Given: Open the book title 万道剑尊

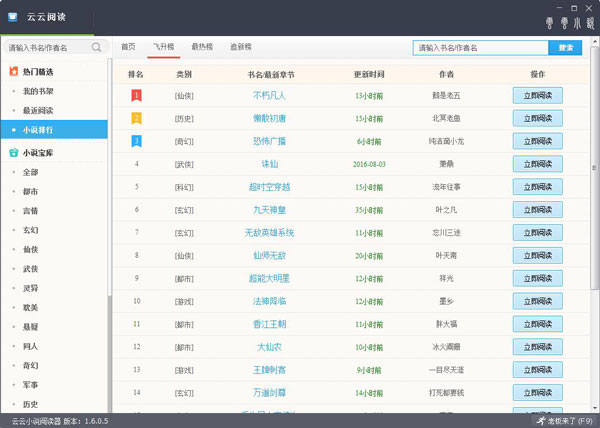Looking at the screenshot, I should point(269,392).
